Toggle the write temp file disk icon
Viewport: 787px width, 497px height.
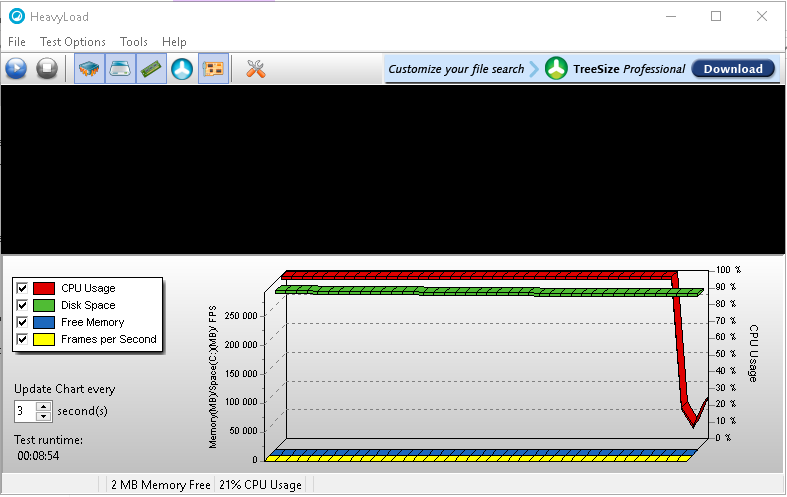(x=121, y=69)
